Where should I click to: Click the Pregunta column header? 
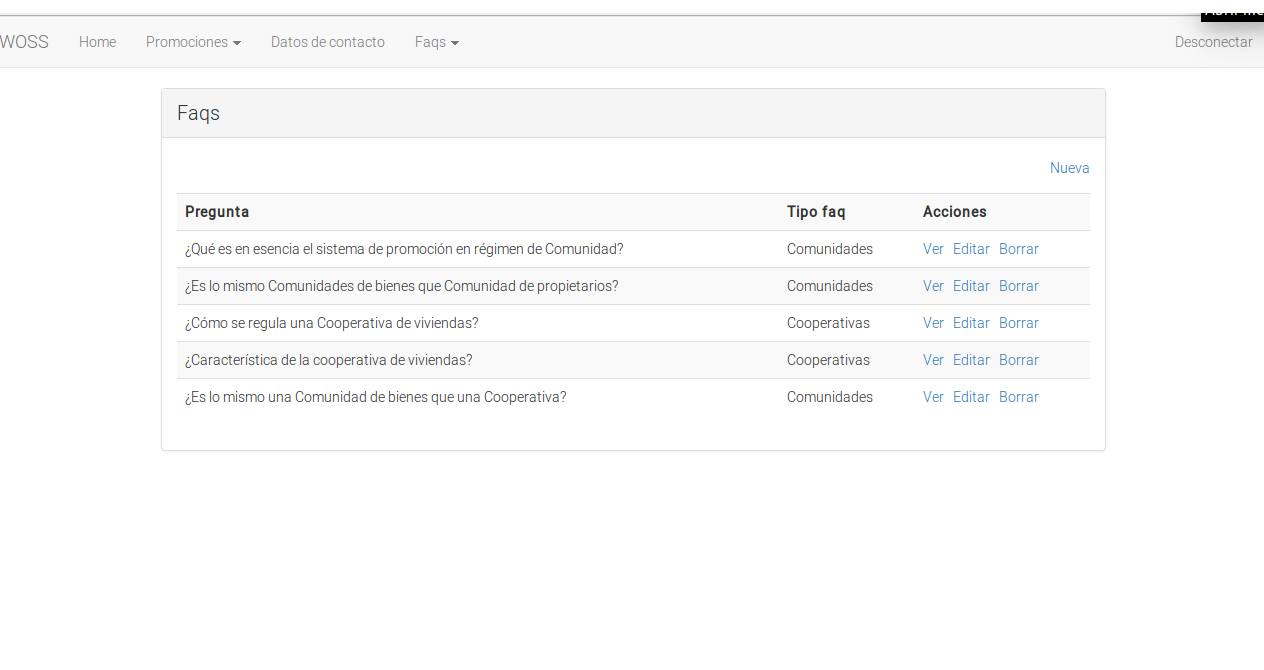click(x=217, y=212)
